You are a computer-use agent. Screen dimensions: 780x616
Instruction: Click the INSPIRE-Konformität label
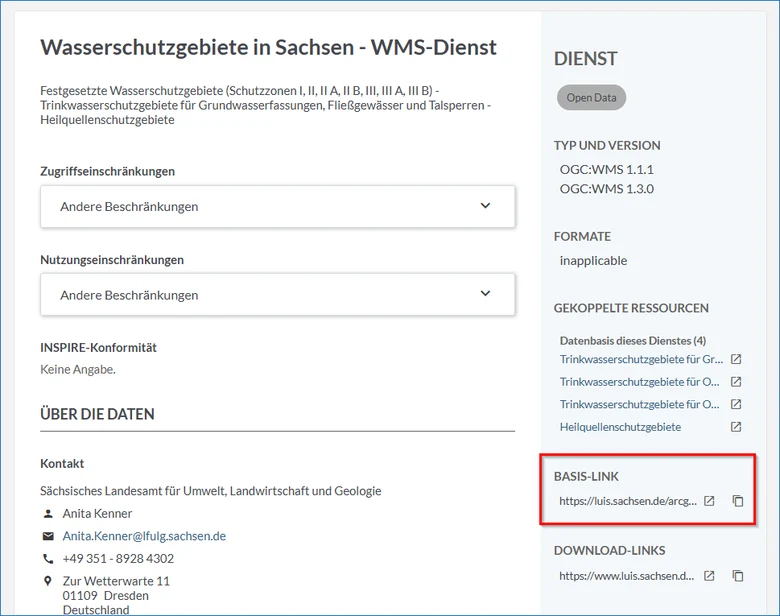pyautogui.click(x=98, y=347)
